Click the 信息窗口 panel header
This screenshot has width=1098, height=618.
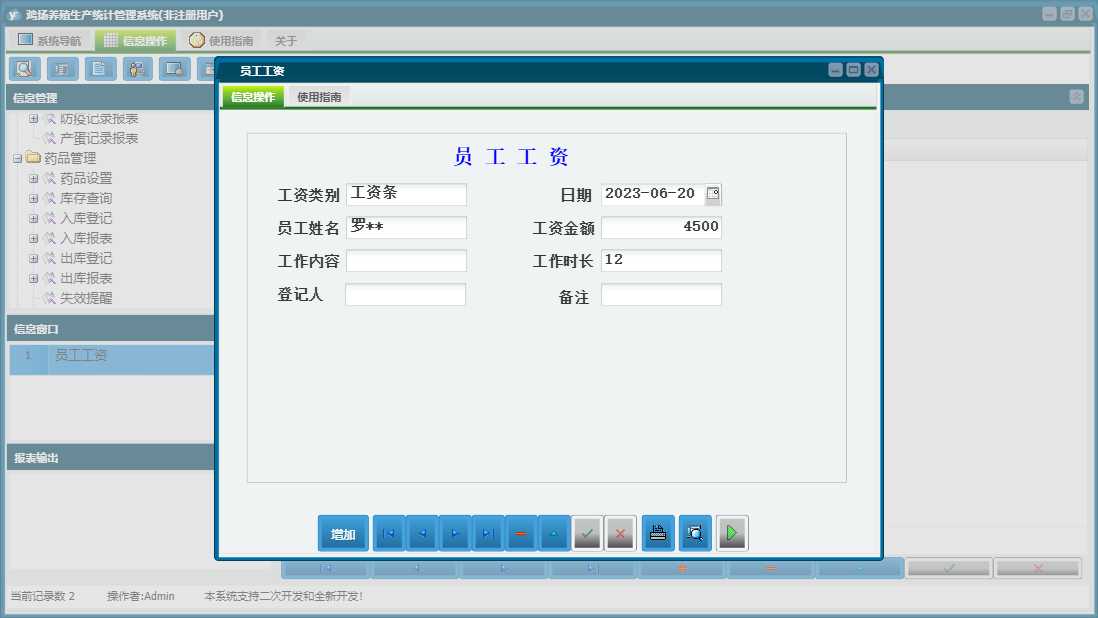pos(111,329)
